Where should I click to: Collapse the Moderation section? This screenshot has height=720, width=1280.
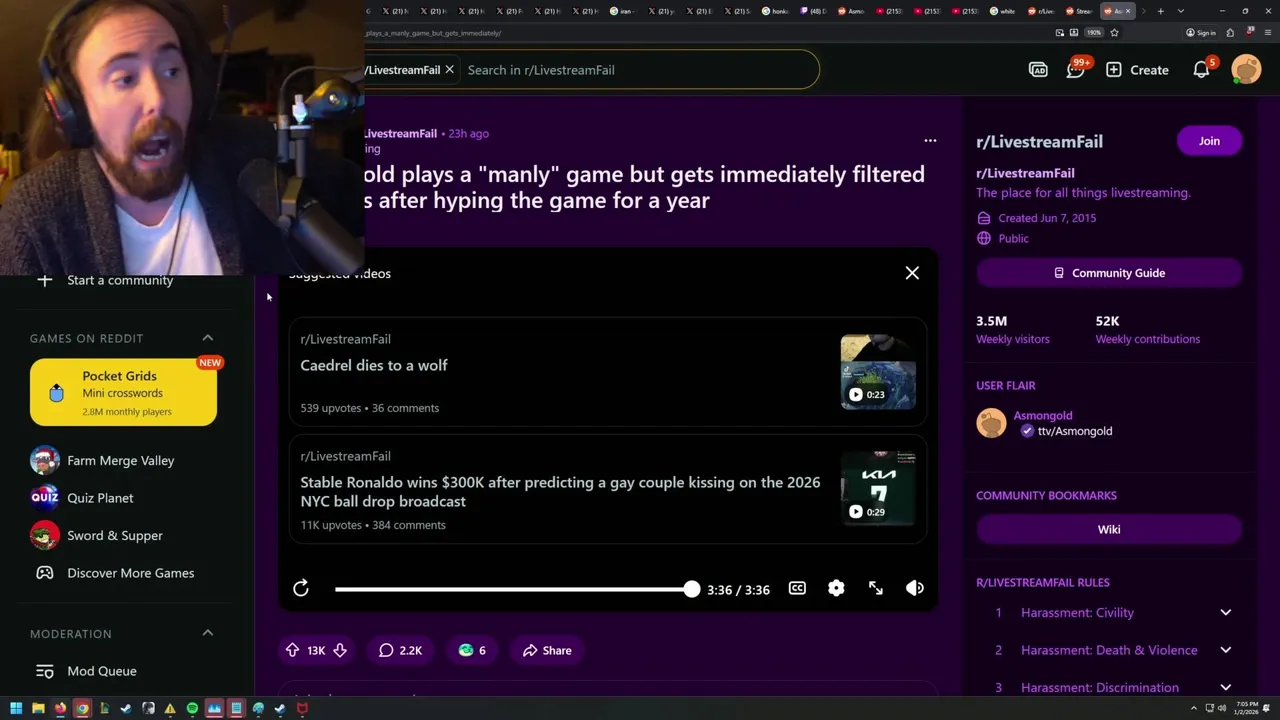tap(208, 633)
